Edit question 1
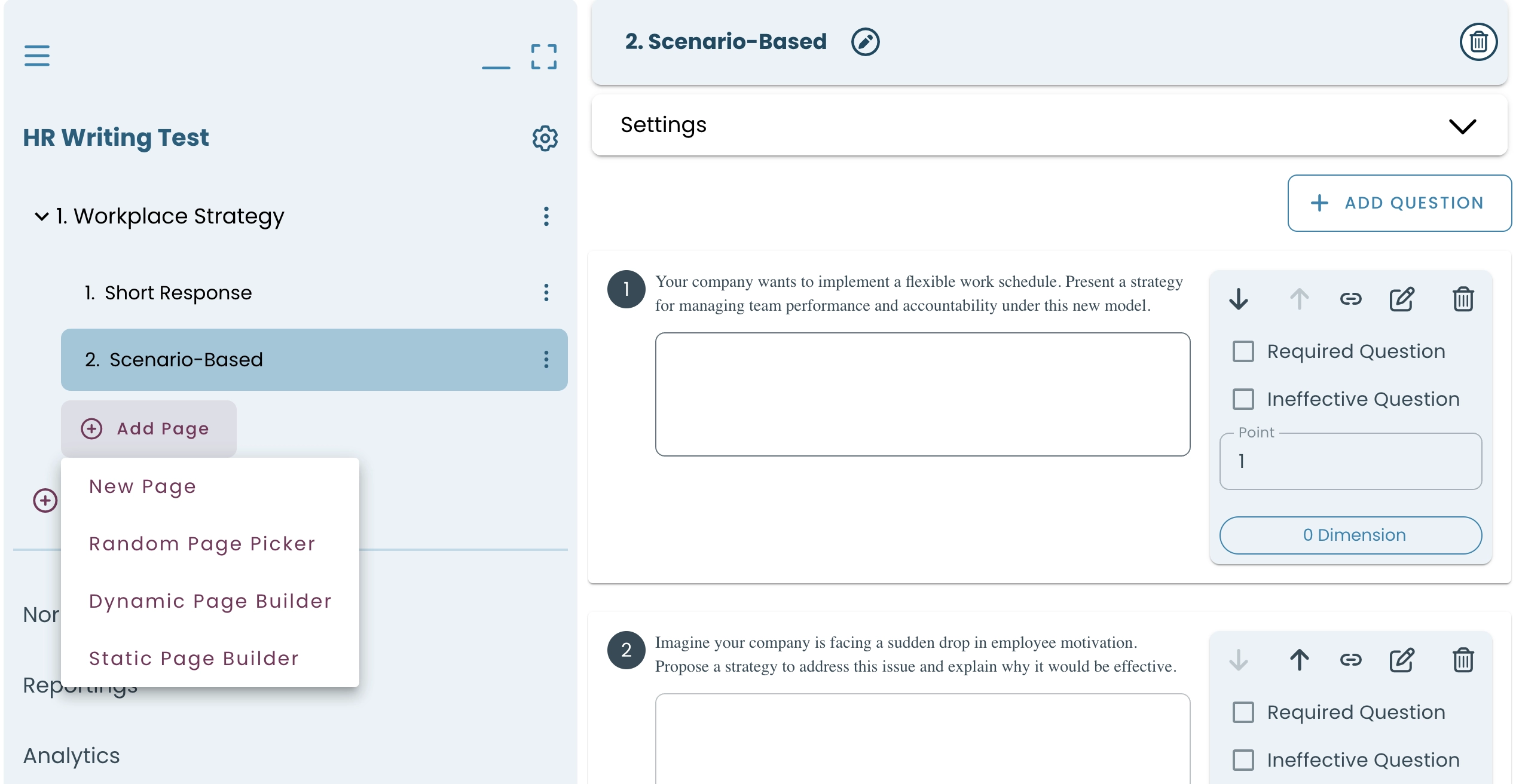Screen dimensions: 1516x784 tap(1402, 299)
